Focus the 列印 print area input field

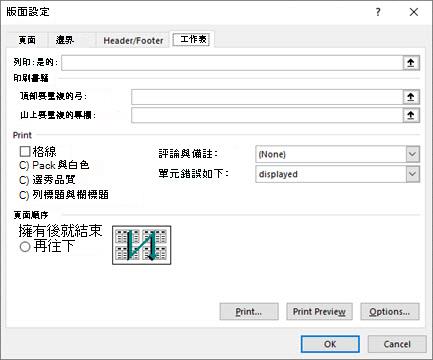click(x=232, y=63)
